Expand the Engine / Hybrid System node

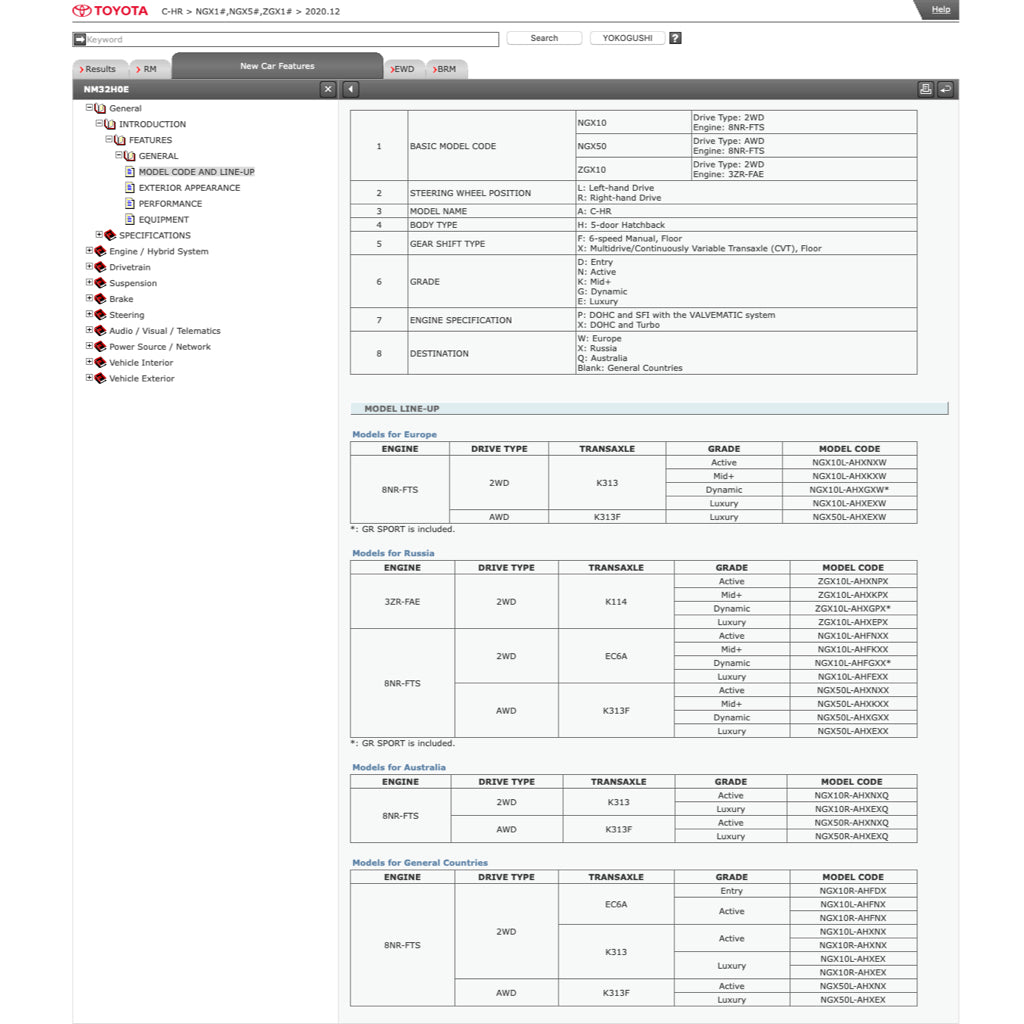point(89,251)
